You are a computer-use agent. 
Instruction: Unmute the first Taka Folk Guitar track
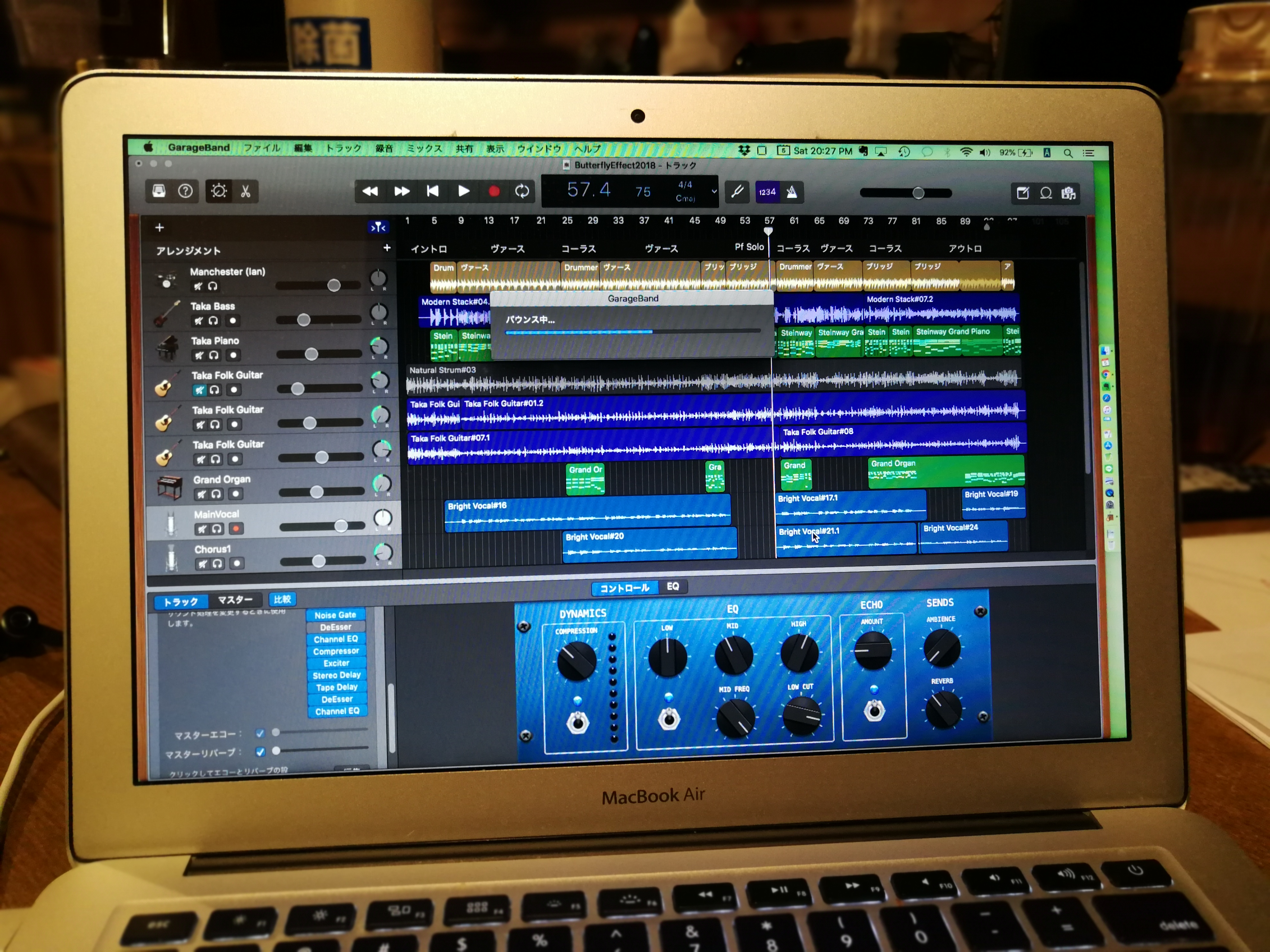click(x=199, y=390)
